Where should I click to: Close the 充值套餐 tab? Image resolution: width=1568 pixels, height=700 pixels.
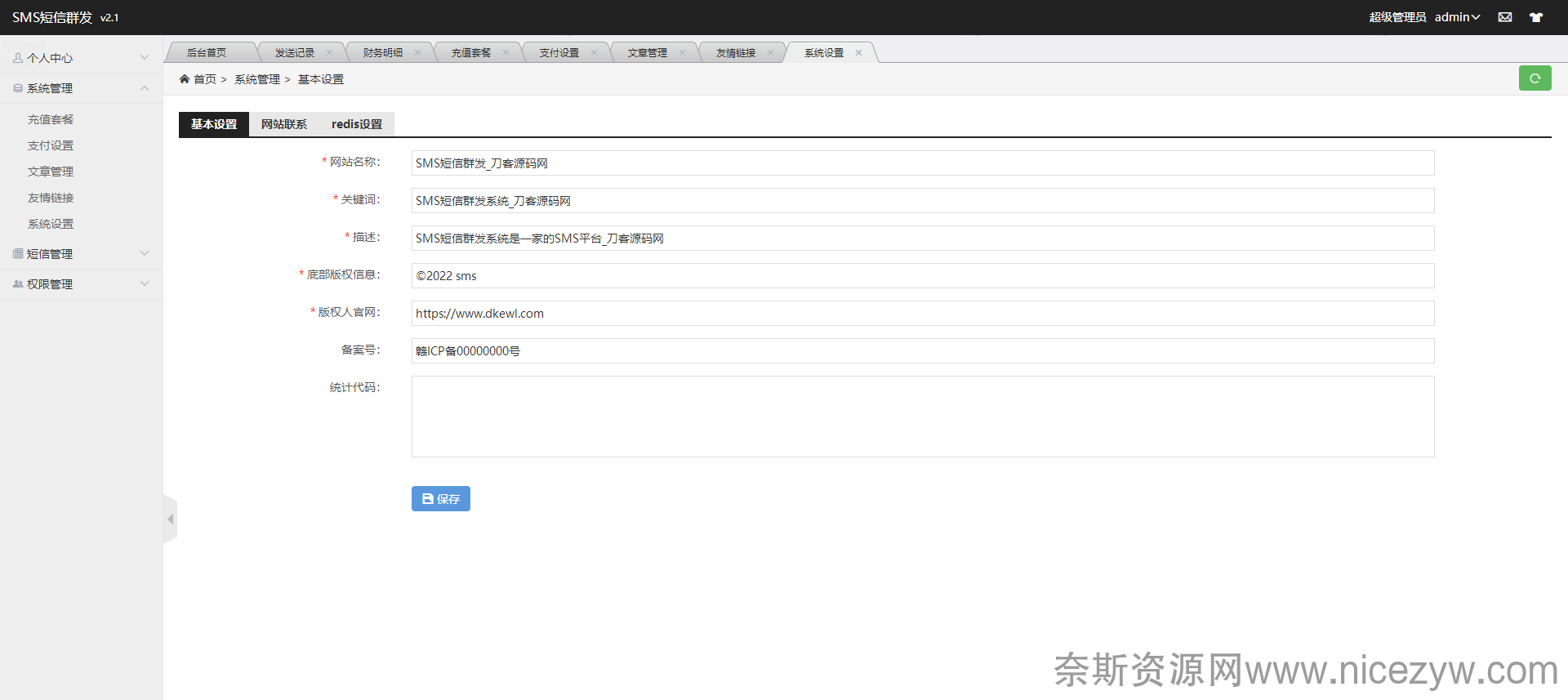click(506, 52)
